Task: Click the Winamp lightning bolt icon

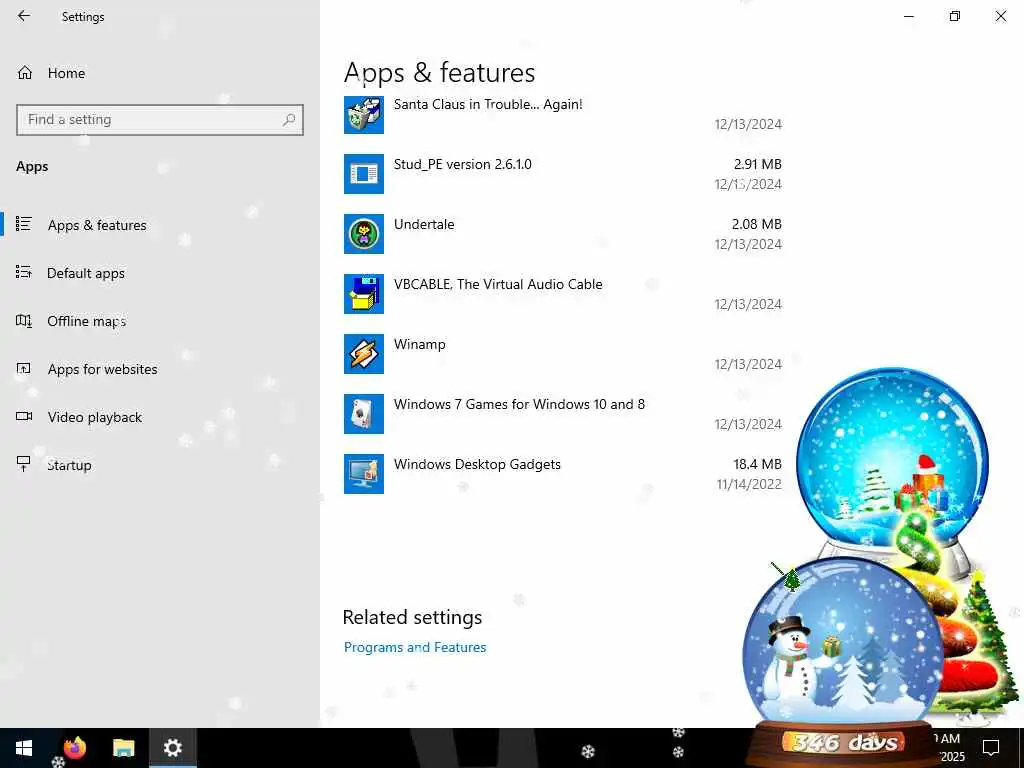Action: (x=364, y=354)
